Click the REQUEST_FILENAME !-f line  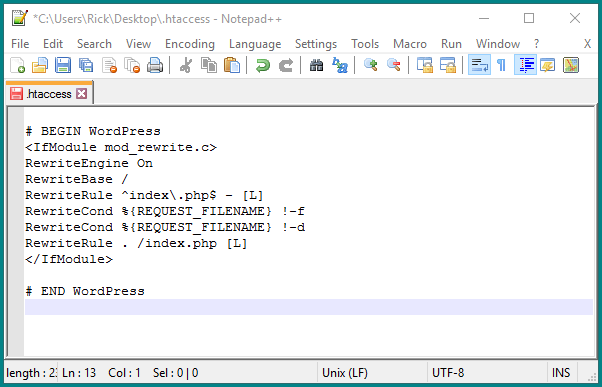click(165, 211)
